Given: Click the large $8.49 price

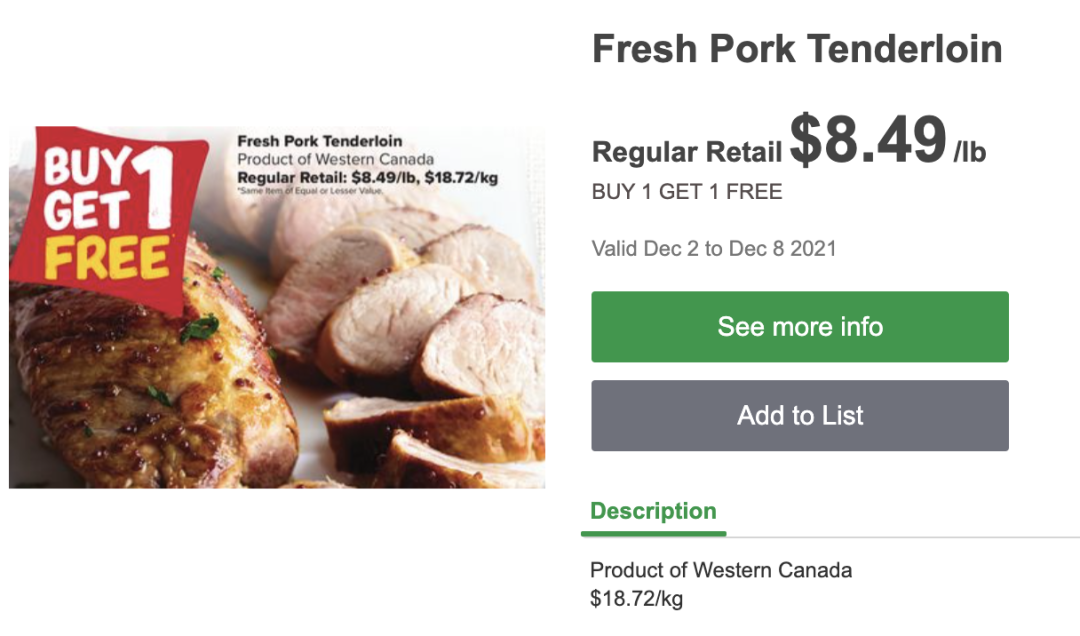Looking at the screenshot, I should click(868, 140).
